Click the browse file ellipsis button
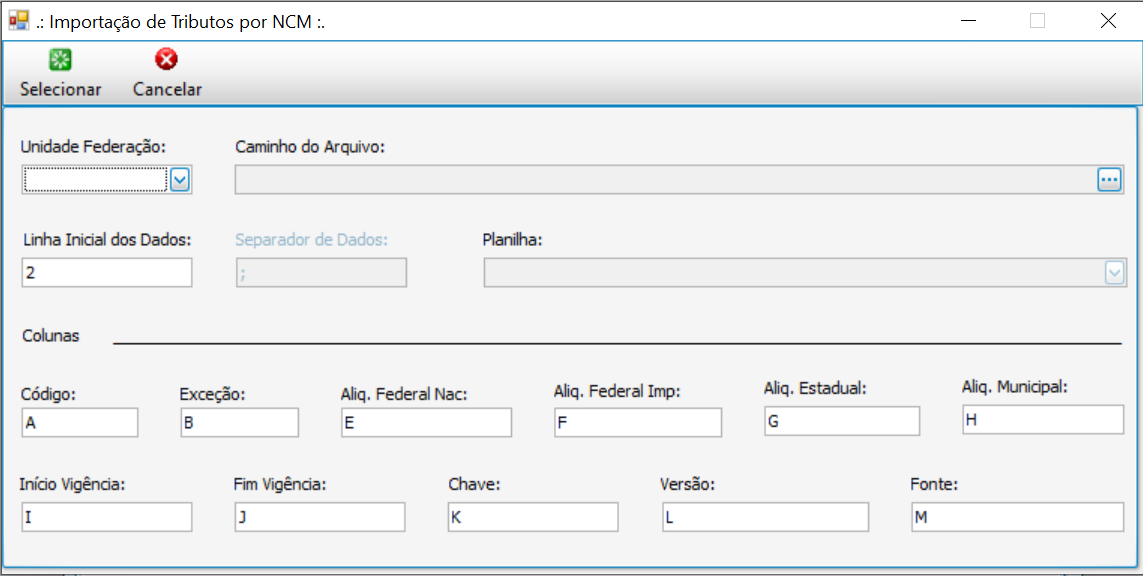1143x576 pixels. 1109,180
